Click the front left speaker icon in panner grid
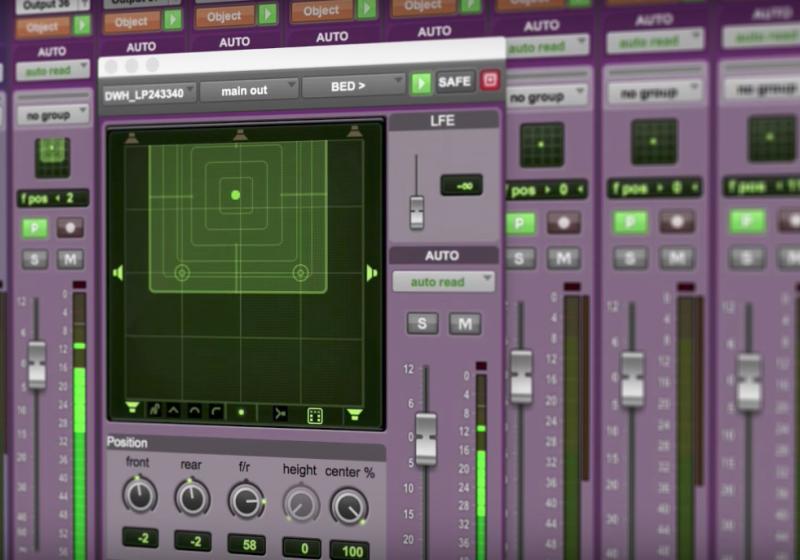Image resolution: width=800 pixels, height=560 pixels. 132,137
